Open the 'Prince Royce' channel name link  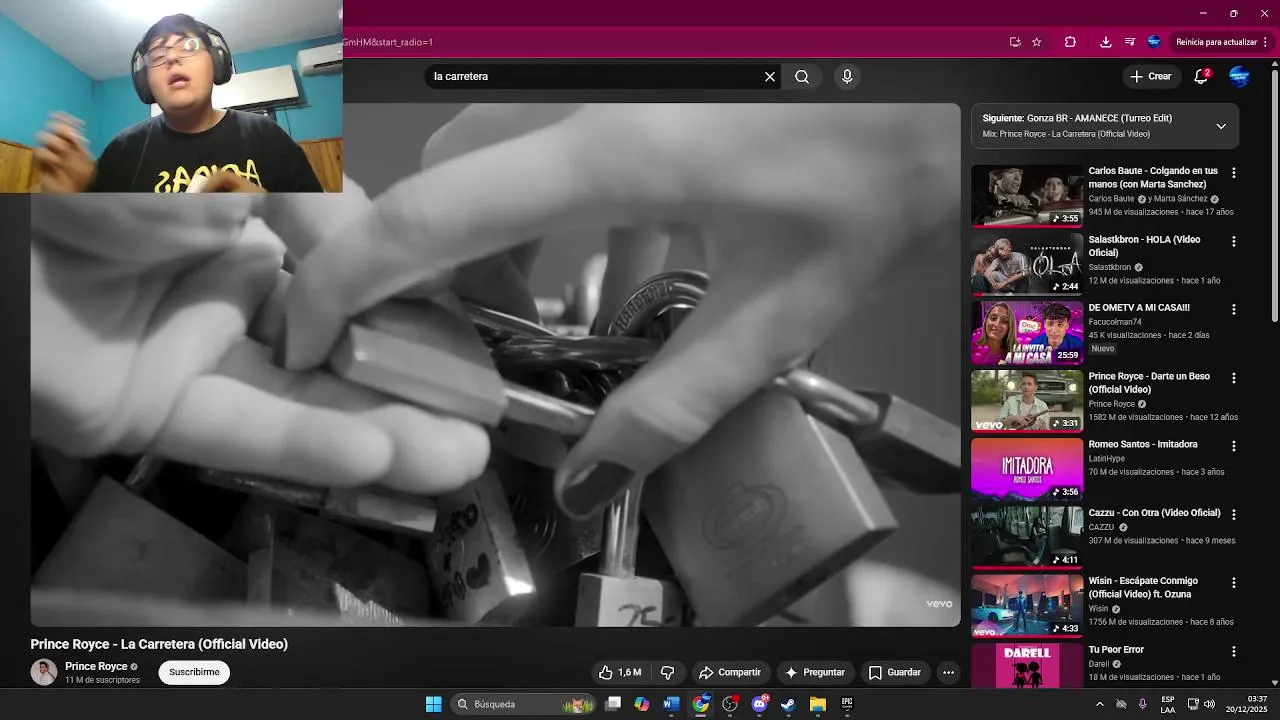tap(96, 666)
